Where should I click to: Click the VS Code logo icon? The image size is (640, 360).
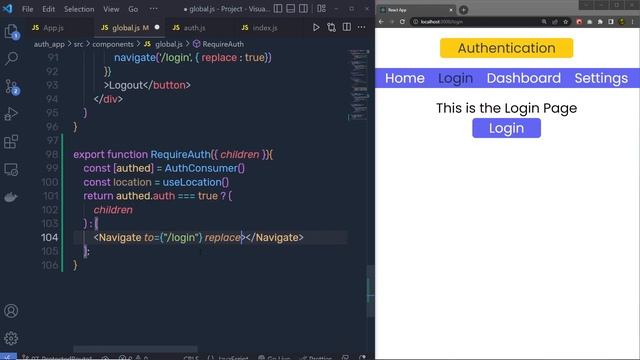(x=8, y=9)
